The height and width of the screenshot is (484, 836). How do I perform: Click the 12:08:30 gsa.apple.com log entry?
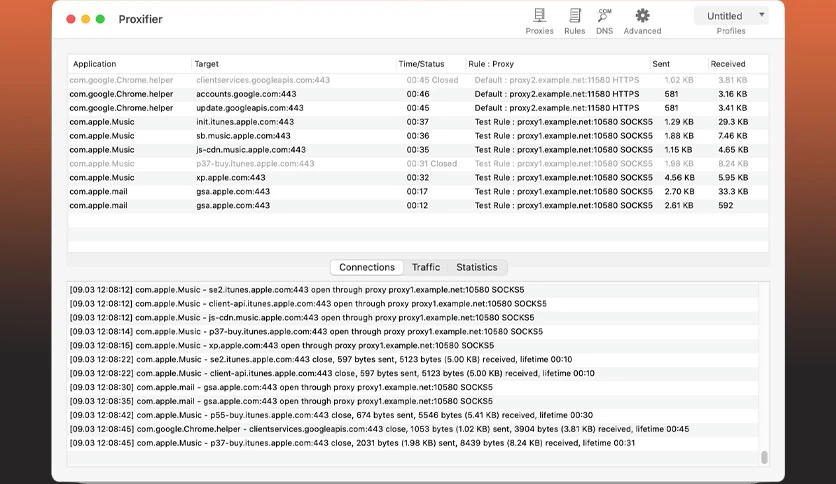point(413,387)
